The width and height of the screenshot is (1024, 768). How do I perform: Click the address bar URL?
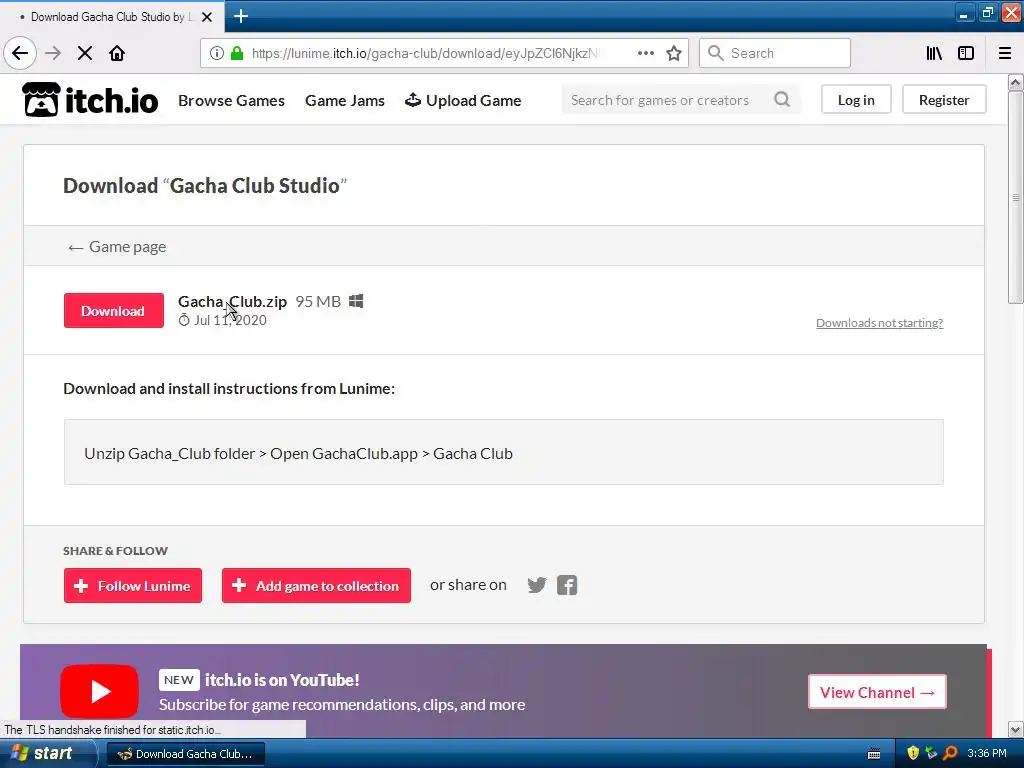(x=425, y=53)
